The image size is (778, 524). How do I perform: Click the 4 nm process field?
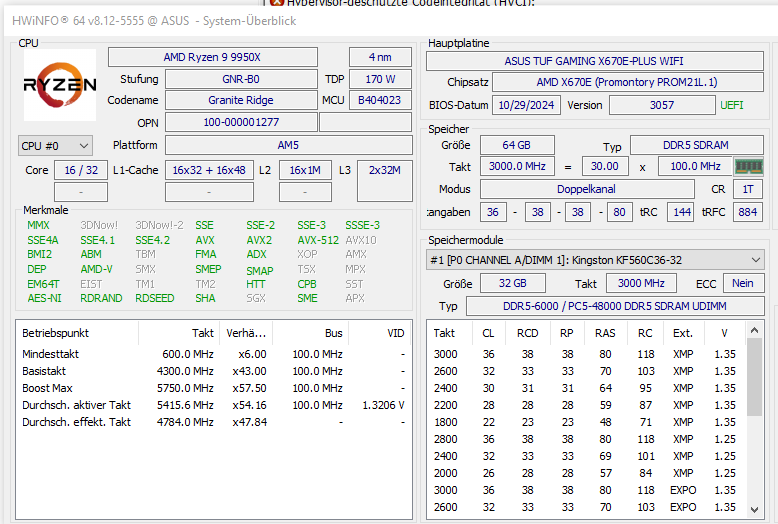380,57
